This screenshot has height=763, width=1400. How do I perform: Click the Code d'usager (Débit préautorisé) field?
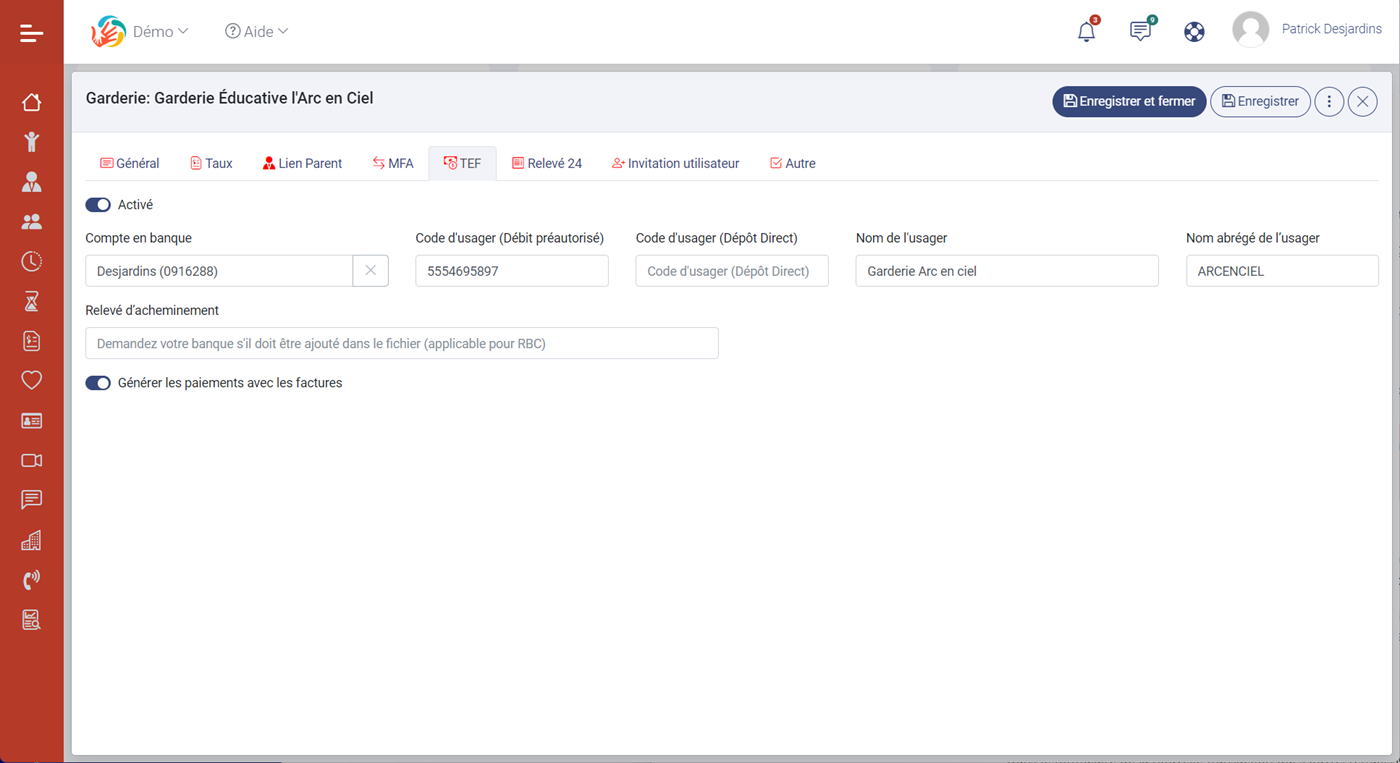coord(512,271)
